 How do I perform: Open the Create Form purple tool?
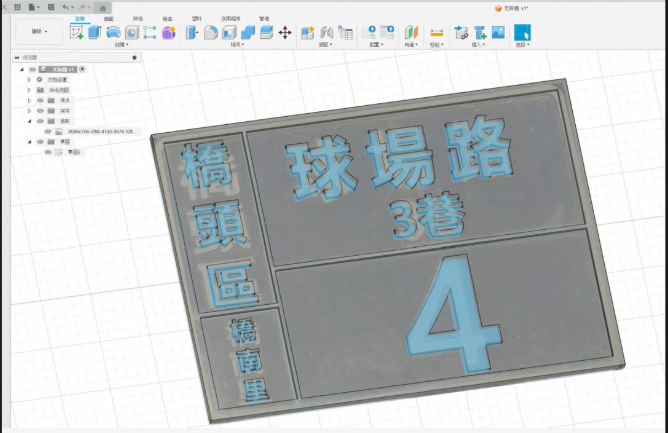(169, 32)
